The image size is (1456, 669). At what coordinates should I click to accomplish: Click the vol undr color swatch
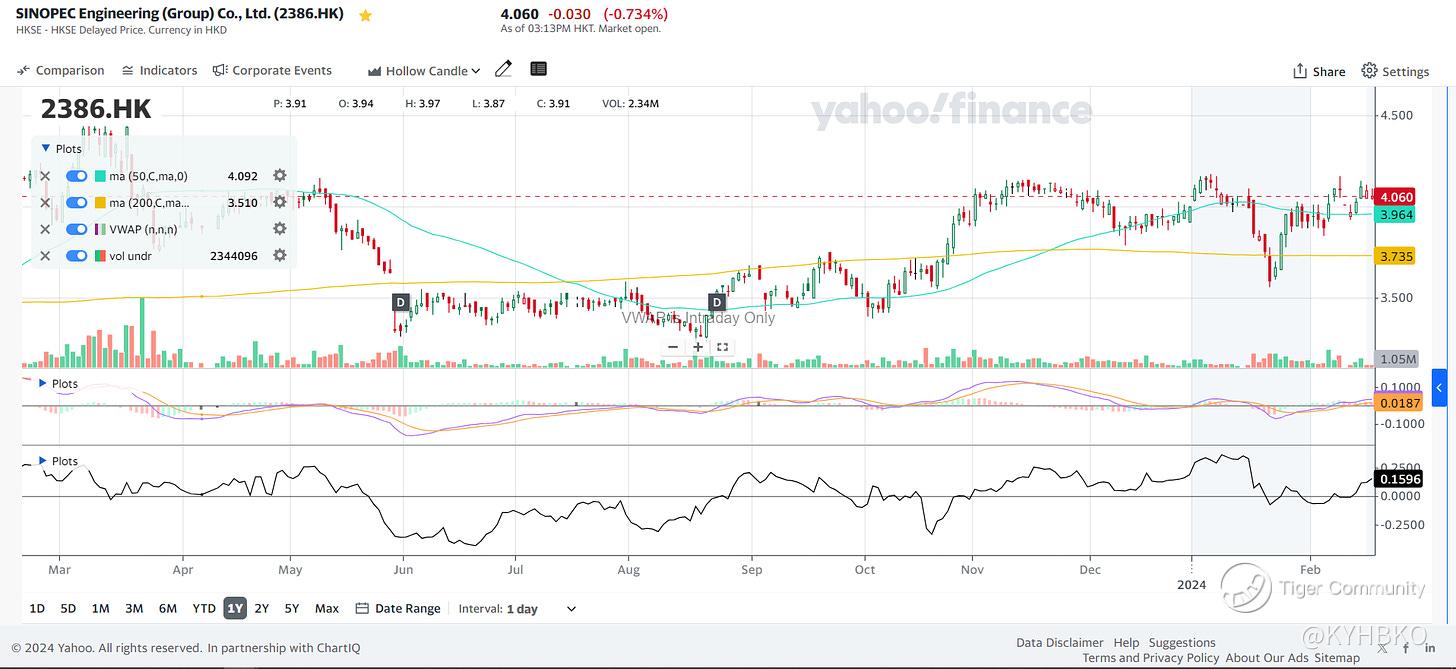coord(100,256)
